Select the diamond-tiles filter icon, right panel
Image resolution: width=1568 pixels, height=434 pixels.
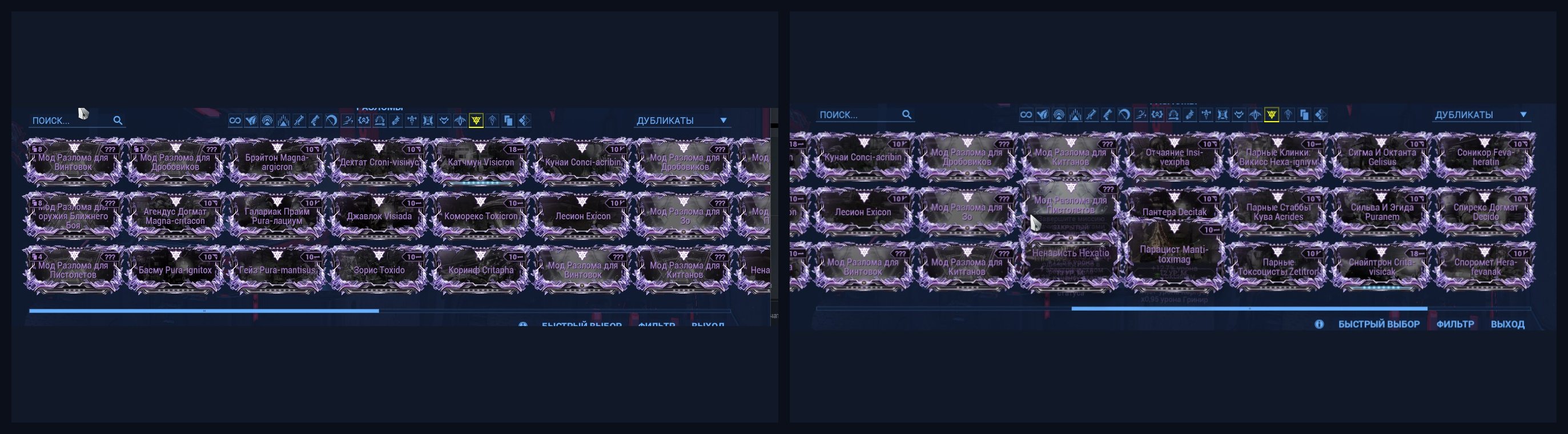point(1320,114)
